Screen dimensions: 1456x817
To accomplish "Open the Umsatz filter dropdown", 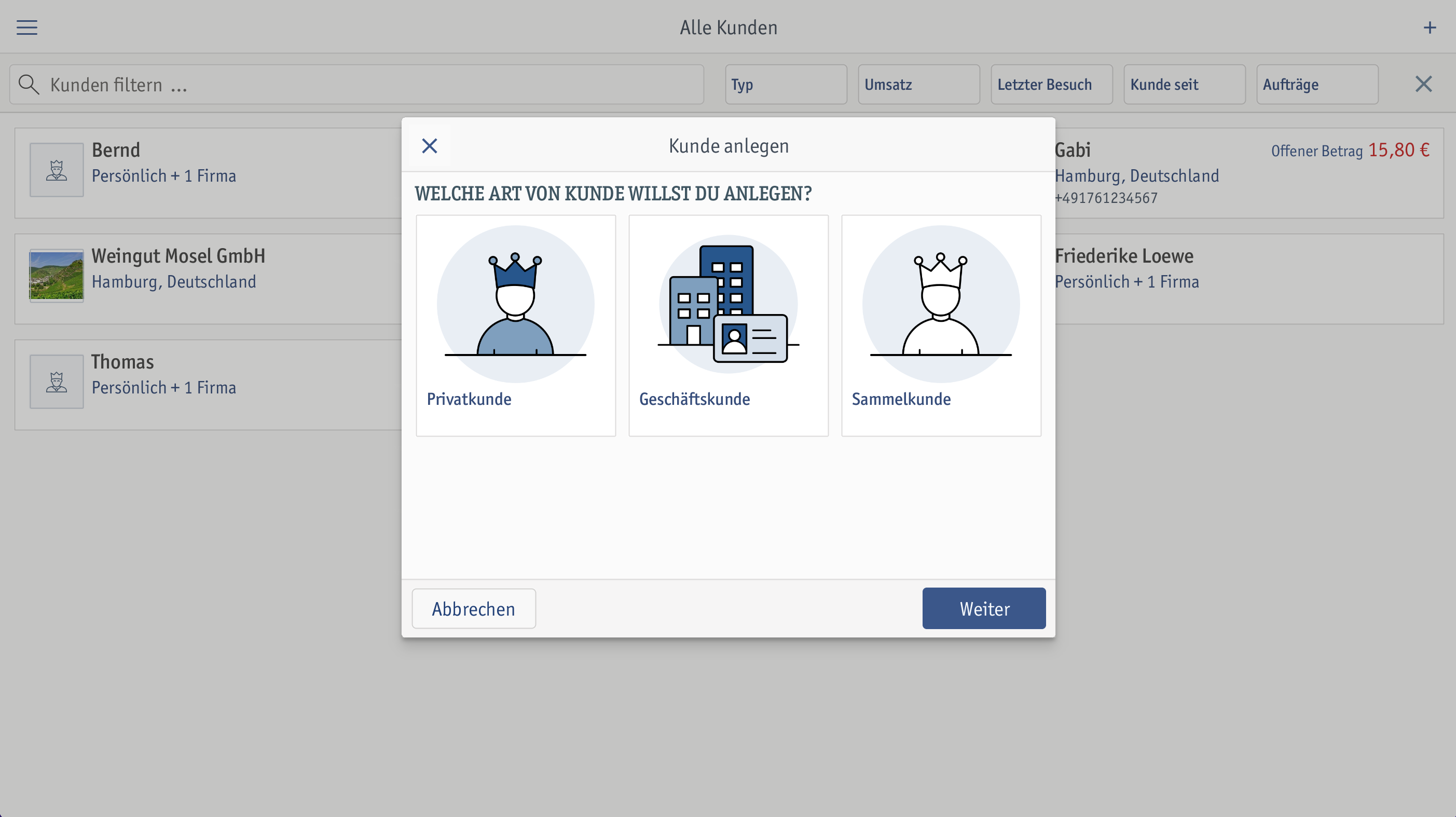I will click(918, 84).
